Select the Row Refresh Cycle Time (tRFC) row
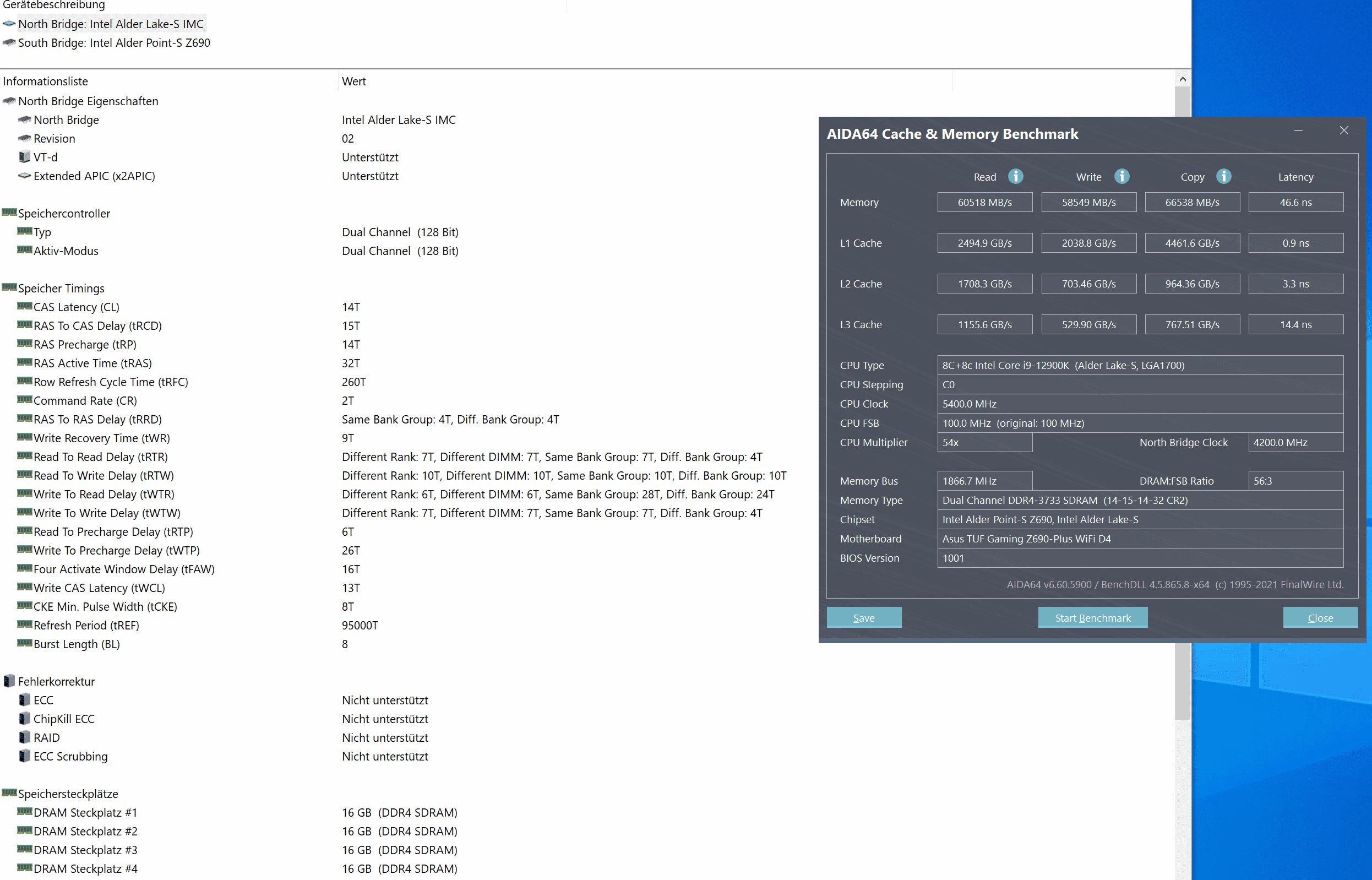 pos(111,382)
